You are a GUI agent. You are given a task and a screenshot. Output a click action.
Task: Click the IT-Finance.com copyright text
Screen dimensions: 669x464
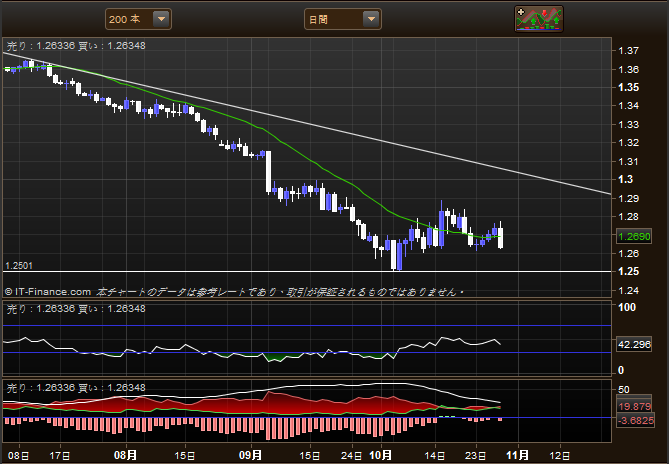coord(48,292)
